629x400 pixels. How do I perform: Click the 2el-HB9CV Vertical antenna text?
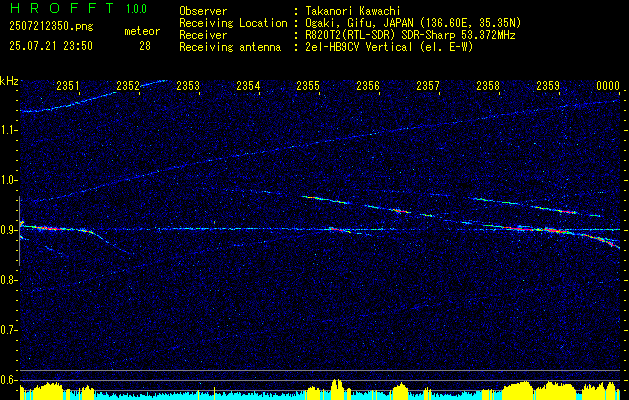(x=389, y=47)
